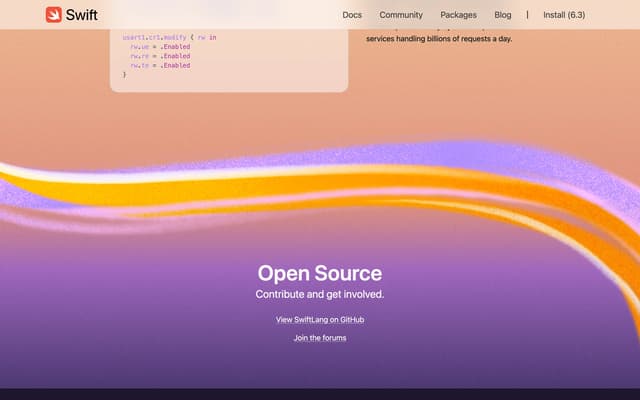Open the Blog link in navigation
The height and width of the screenshot is (400, 640).
coord(502,15)
